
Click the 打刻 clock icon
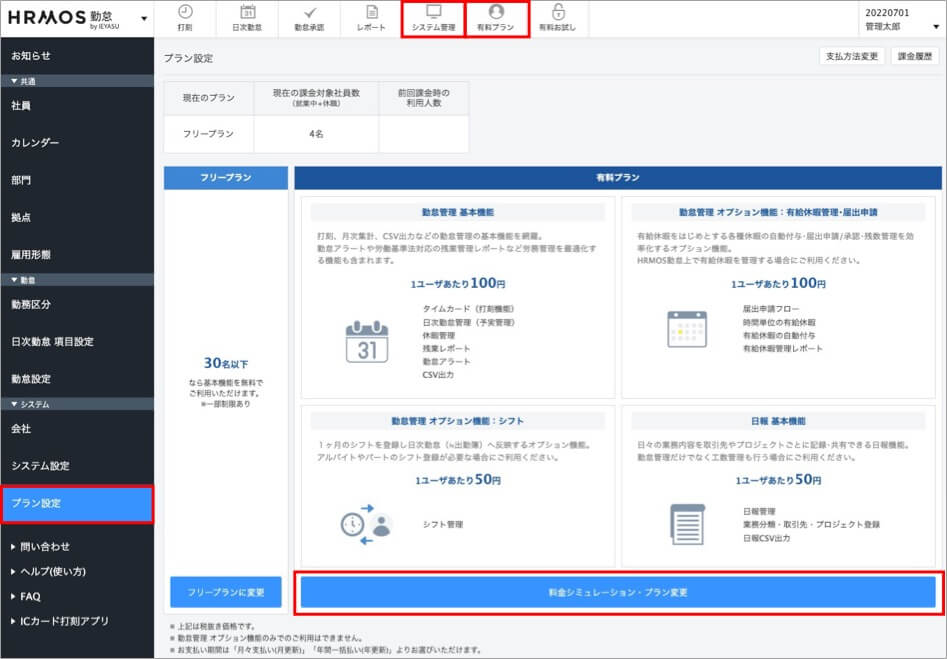click(185, 12)
